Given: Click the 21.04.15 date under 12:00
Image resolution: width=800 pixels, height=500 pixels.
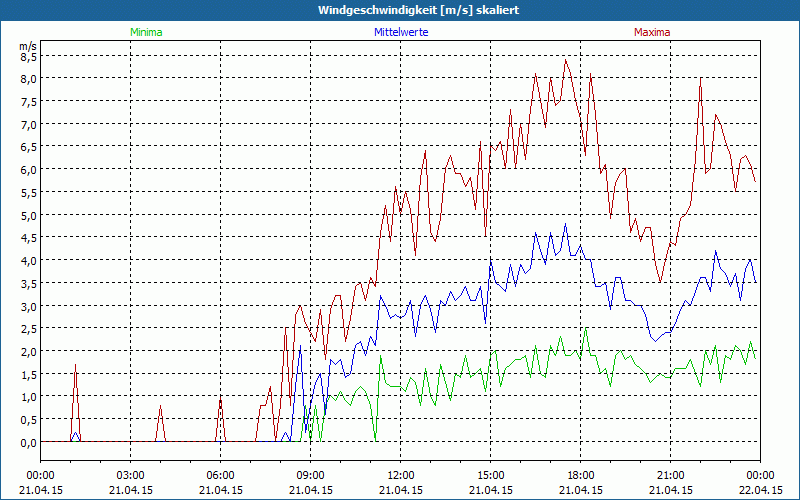Looking at the screenshot, I should pos(401,490).
